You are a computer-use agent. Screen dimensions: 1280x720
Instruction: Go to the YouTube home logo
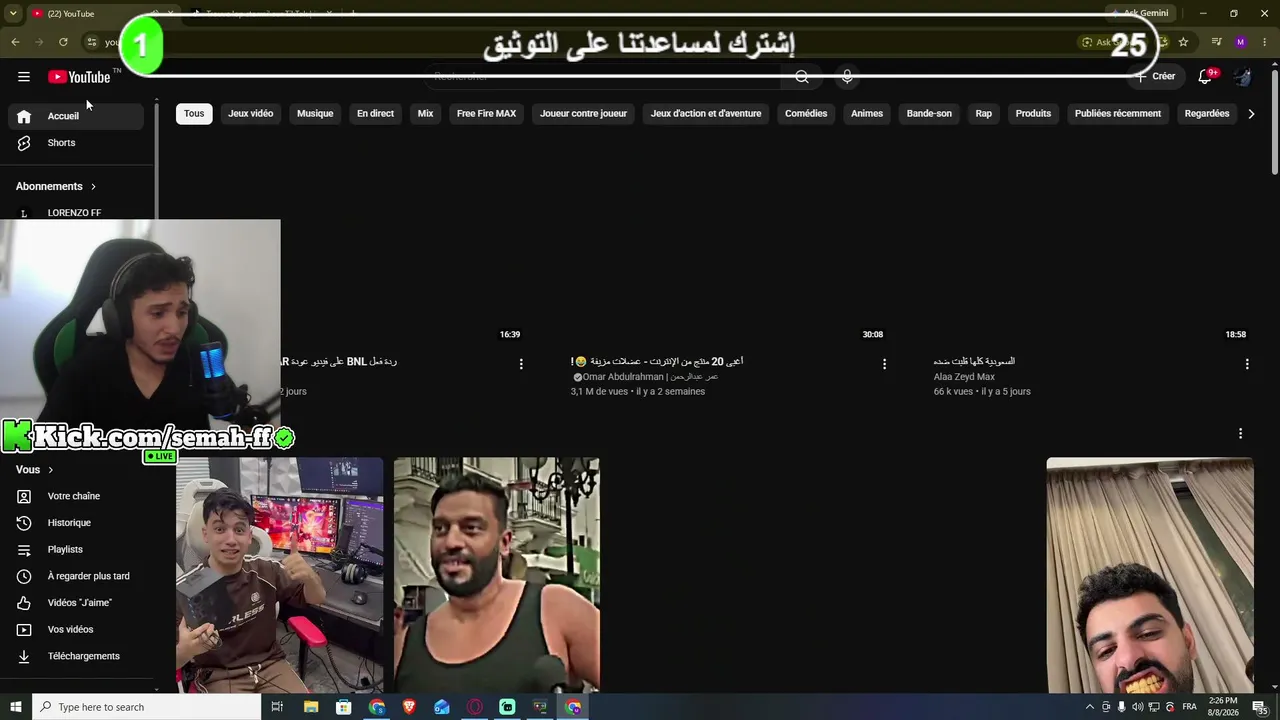[x=79, y=77]
